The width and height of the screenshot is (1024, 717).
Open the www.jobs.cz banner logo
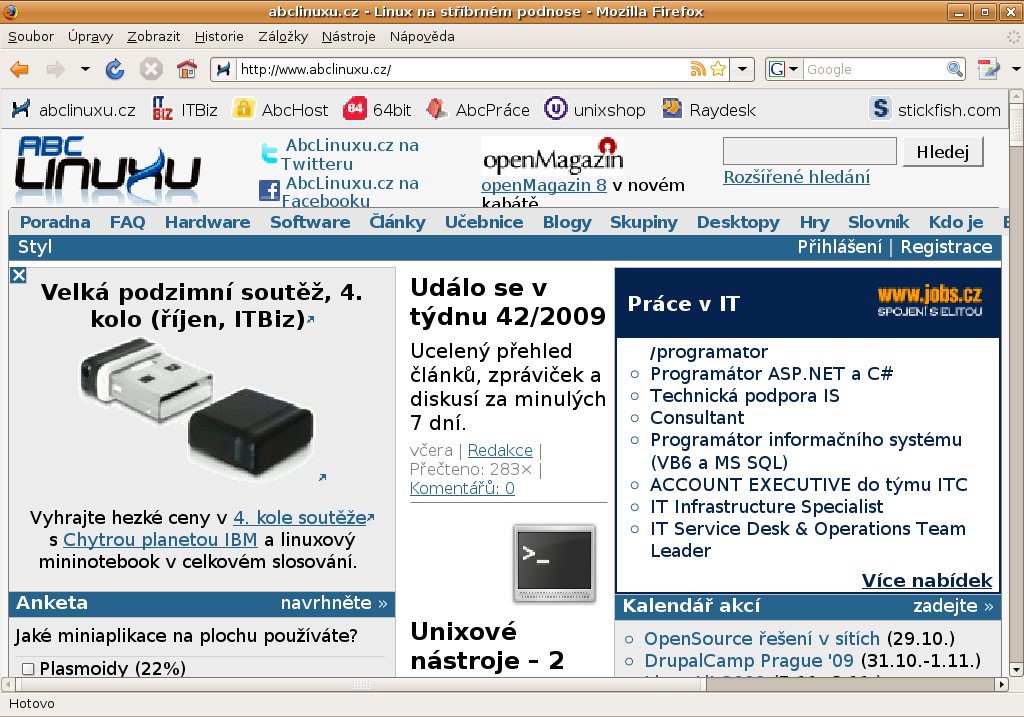(x=929, y=302)
